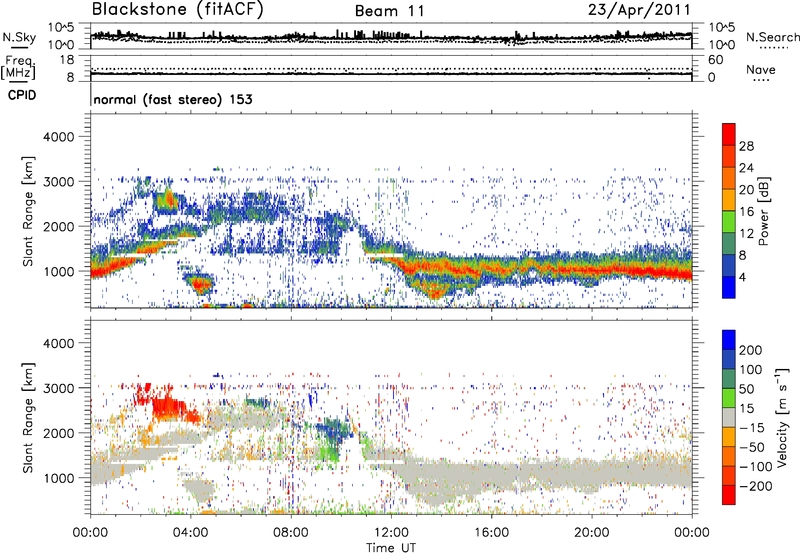Click the date "23/Apr/2011"
This screenshot has width=800, height=554.
click(x=639, y=10)
